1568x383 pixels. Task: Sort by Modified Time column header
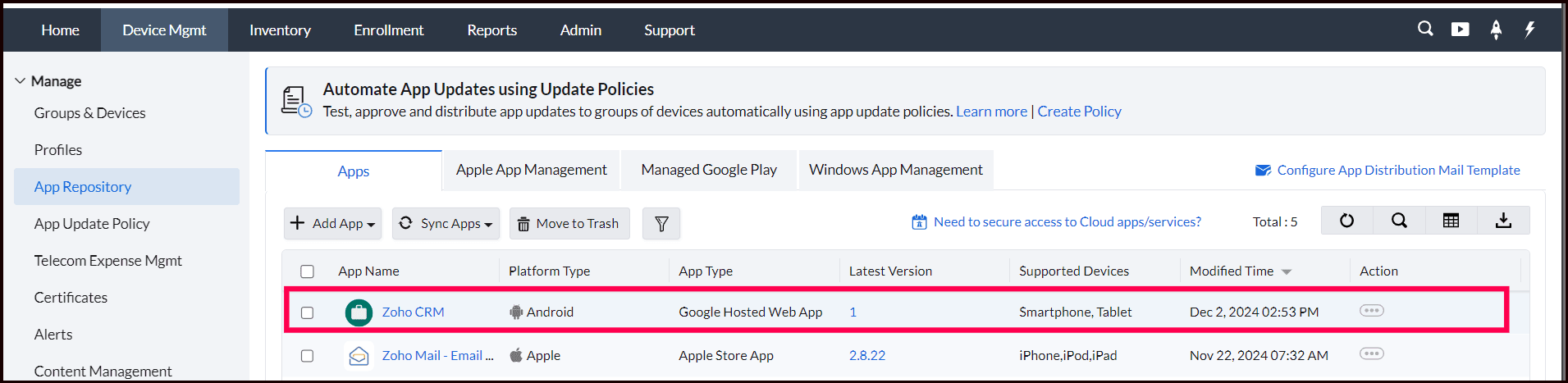(1232, 271)
